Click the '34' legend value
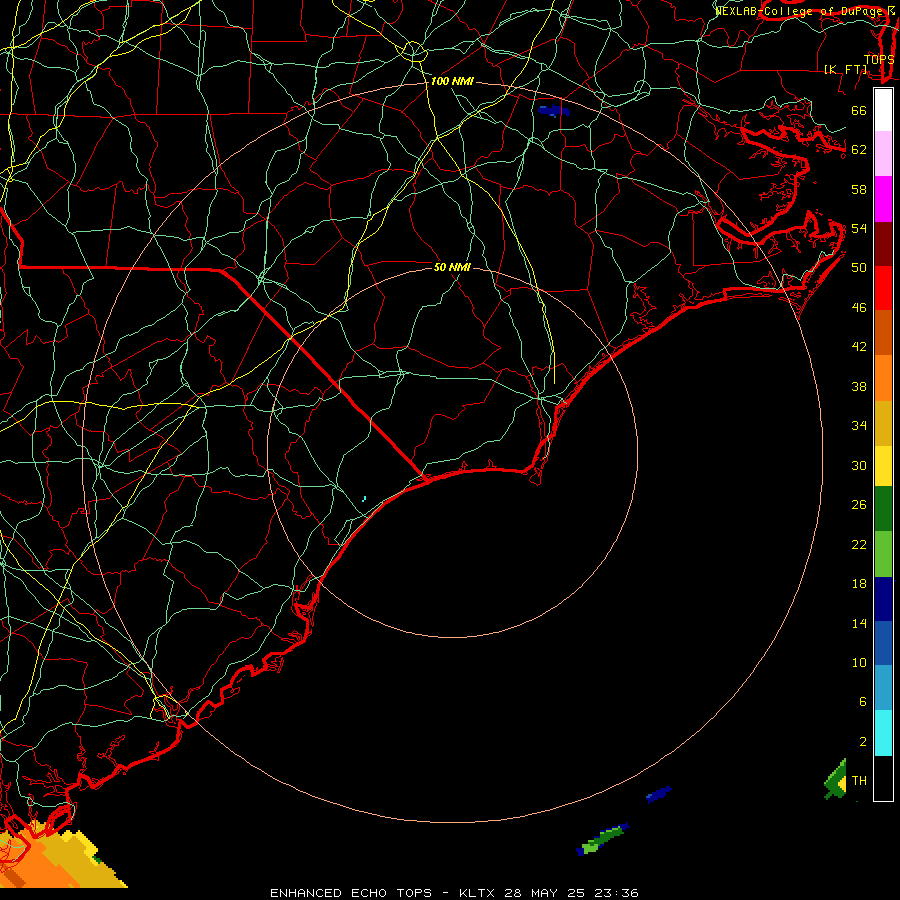This screenshot has width=900, height=900. click(859, 425)
